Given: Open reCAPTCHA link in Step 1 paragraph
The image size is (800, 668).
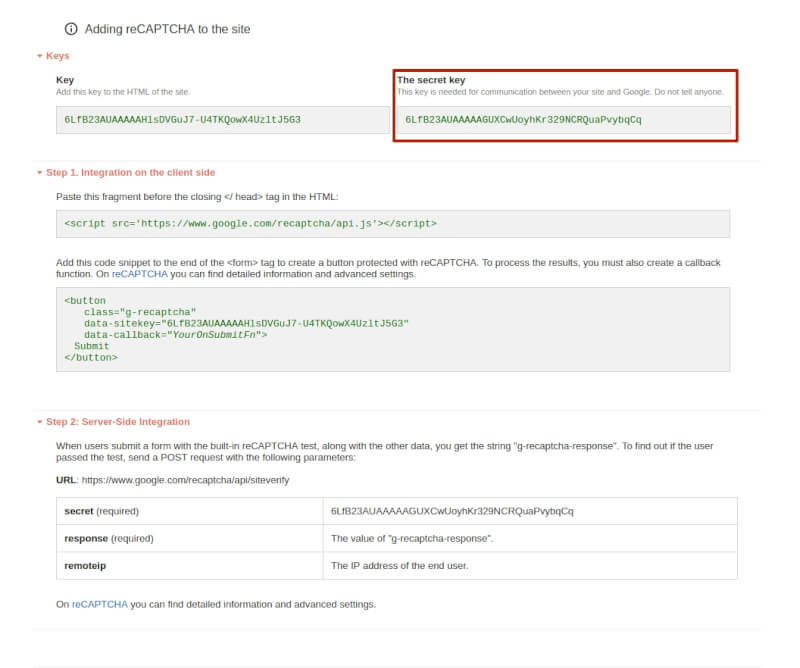Looking at the screenshot, I should point(139,274).
